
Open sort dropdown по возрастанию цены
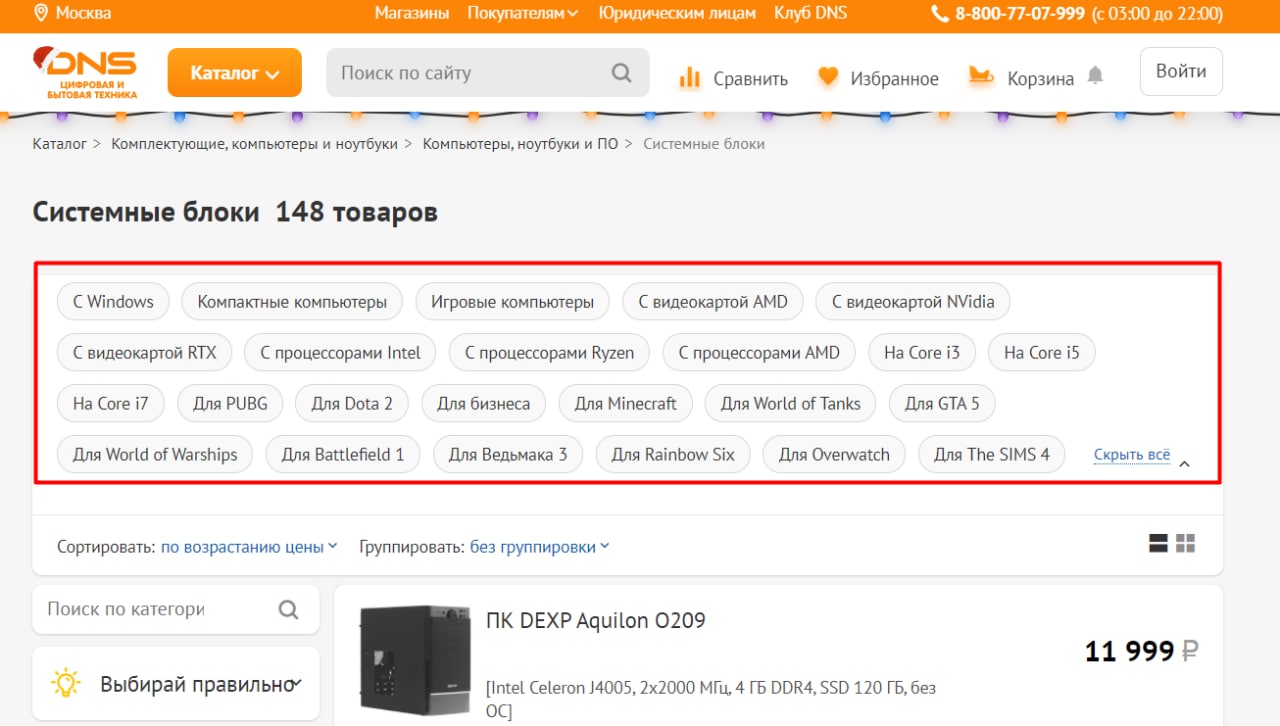[x=249, y=547]
